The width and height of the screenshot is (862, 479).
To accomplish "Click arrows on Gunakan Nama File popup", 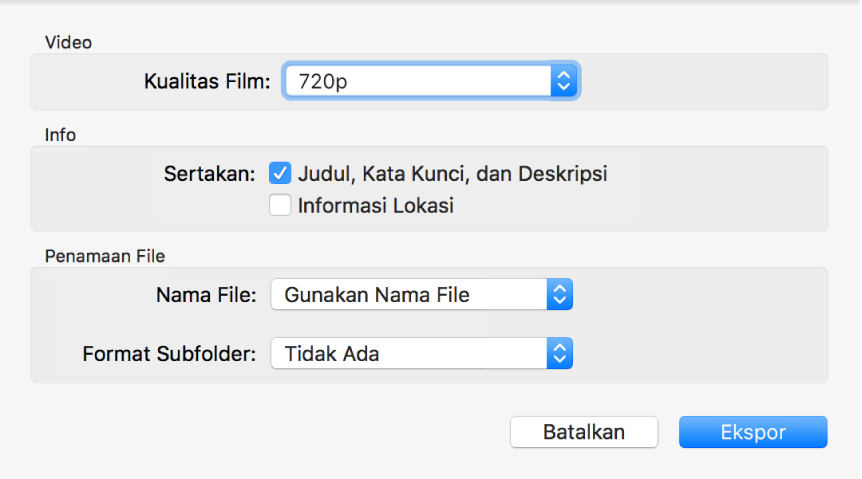I will click(560, 295).
